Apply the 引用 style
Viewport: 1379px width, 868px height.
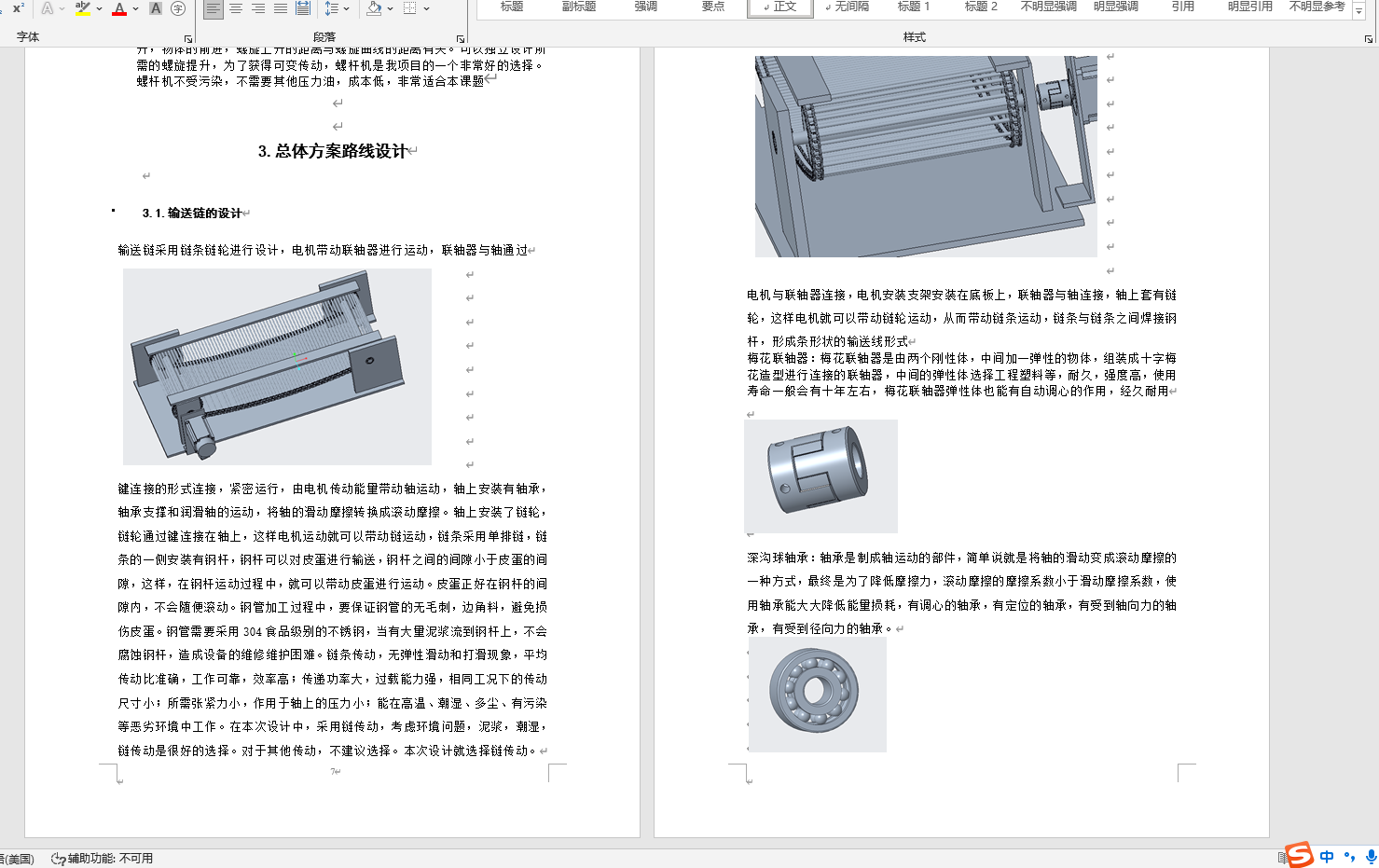pyautogui.click(x=1183, y=7)
